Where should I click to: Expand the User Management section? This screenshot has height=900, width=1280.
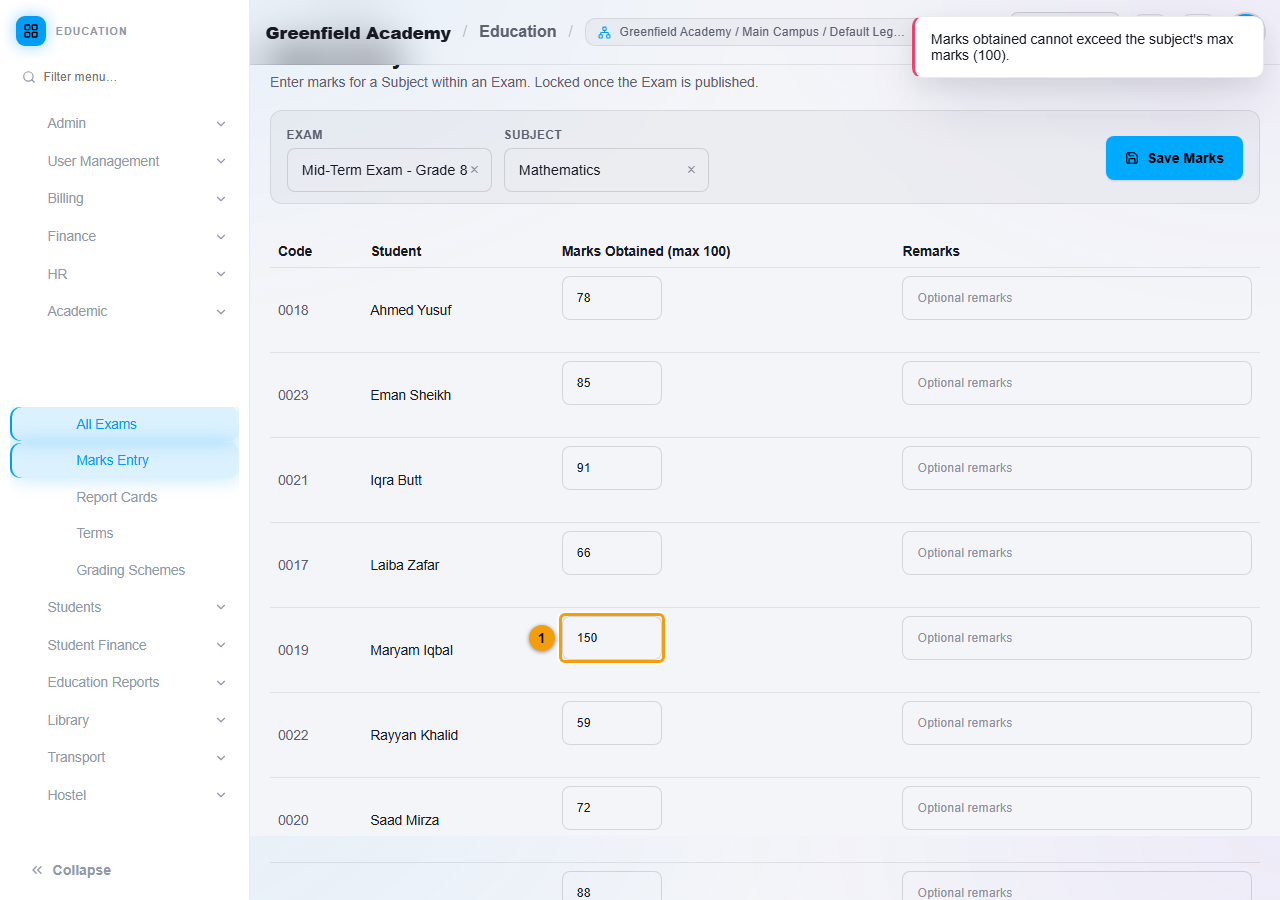[x=221, y=161]
